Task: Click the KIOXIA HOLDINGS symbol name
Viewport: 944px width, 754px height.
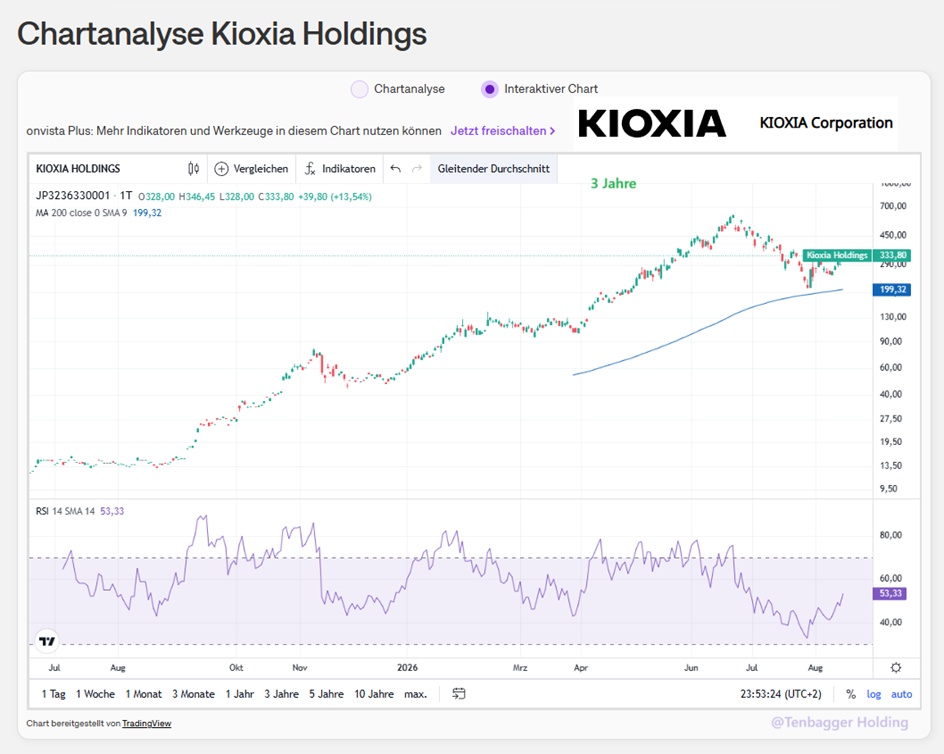Action: (x=78, y=169)
